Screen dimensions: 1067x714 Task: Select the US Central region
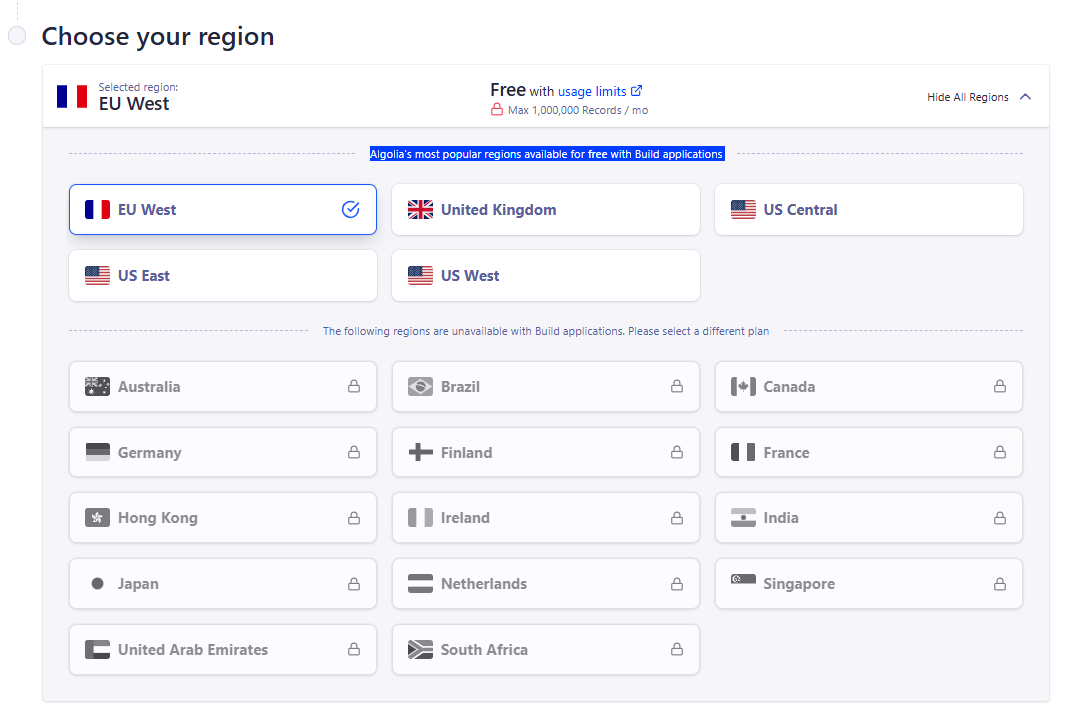[868, 210]
